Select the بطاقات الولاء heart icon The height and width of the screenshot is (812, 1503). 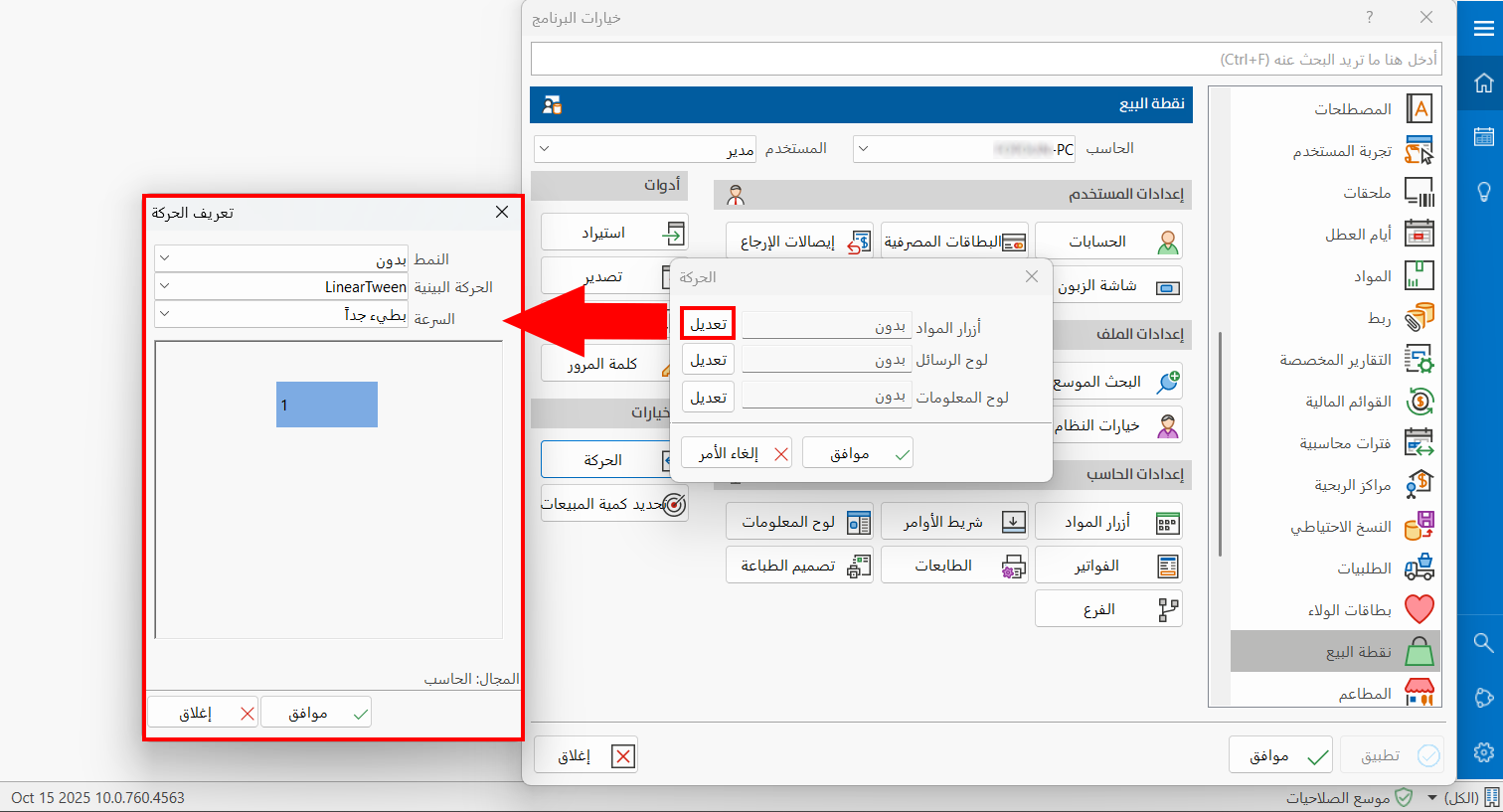coord(1420,610)
